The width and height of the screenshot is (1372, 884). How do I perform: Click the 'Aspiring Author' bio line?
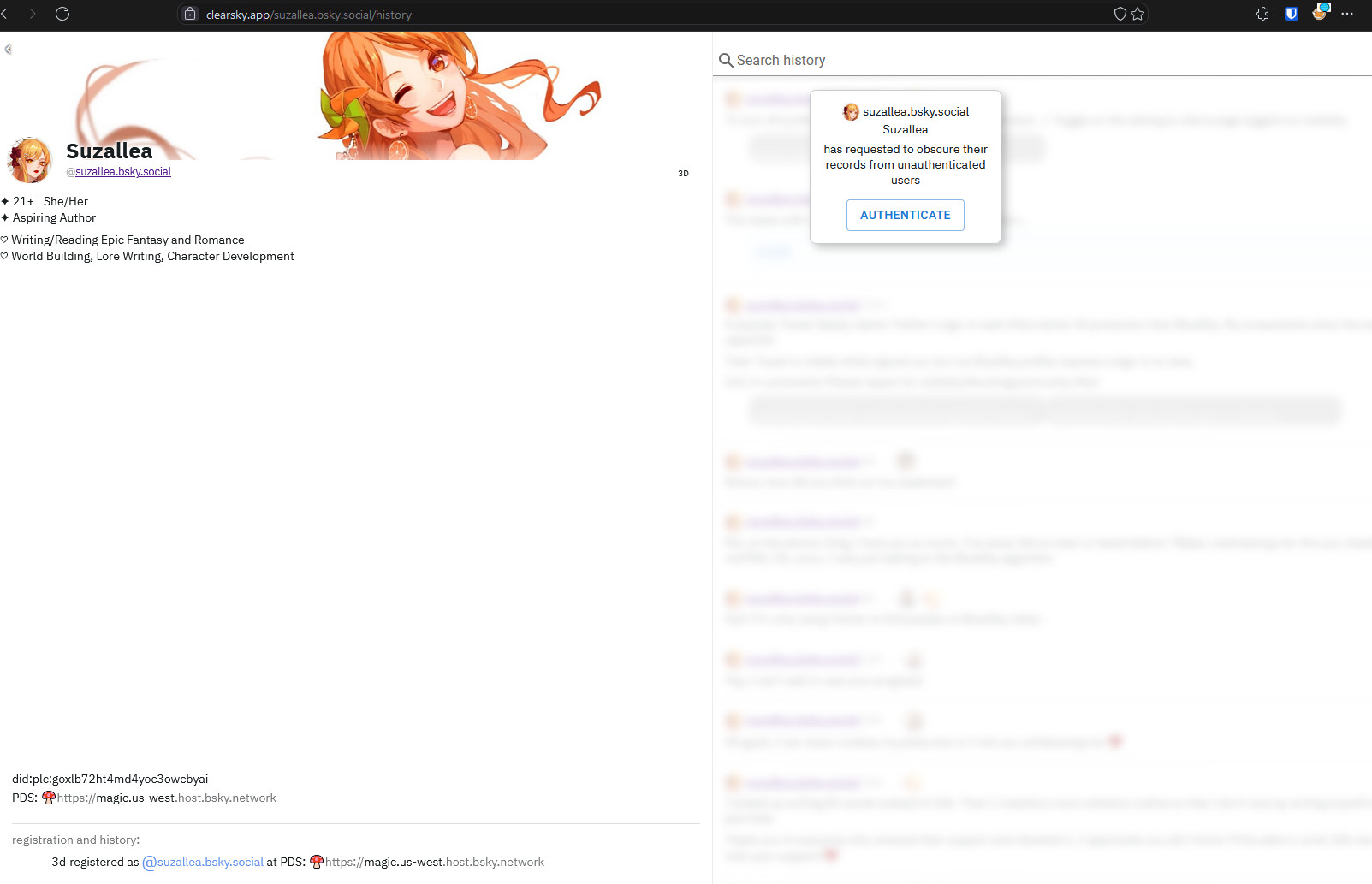coord(54,217)
